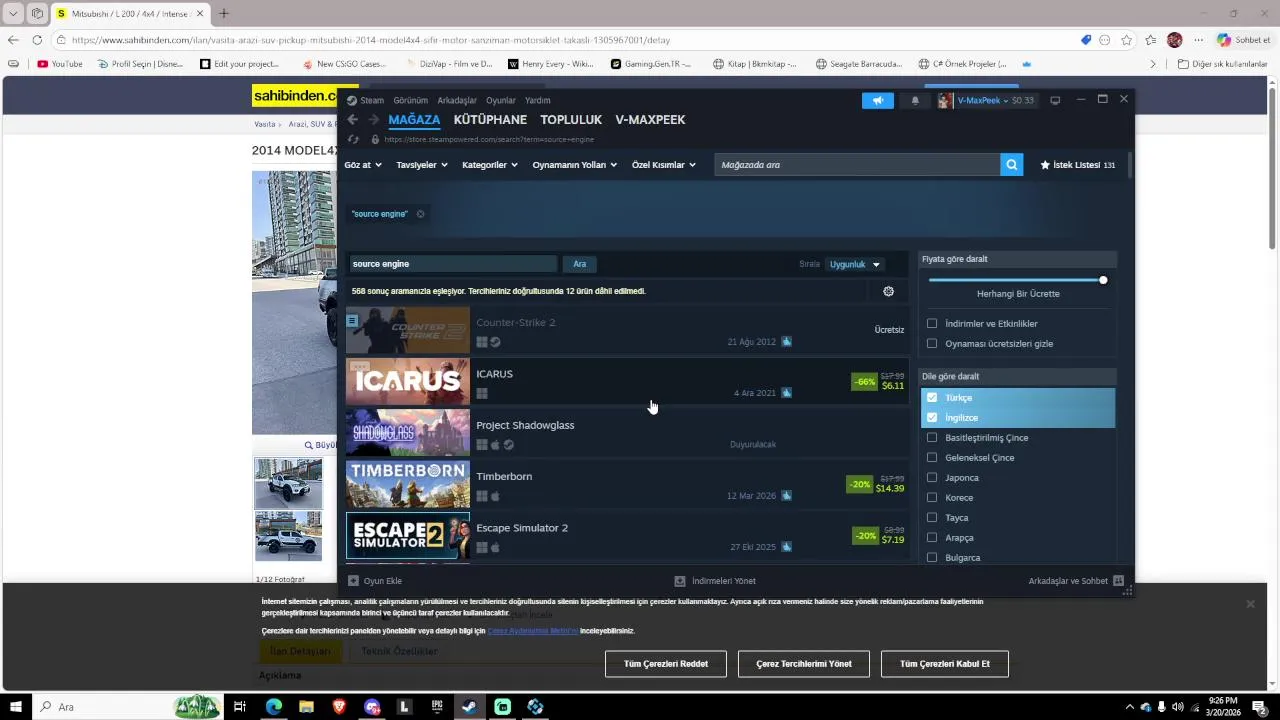The image size is (1280, 720).
Task: Switch to TOPLULUK tab
Action: [571, 120]
